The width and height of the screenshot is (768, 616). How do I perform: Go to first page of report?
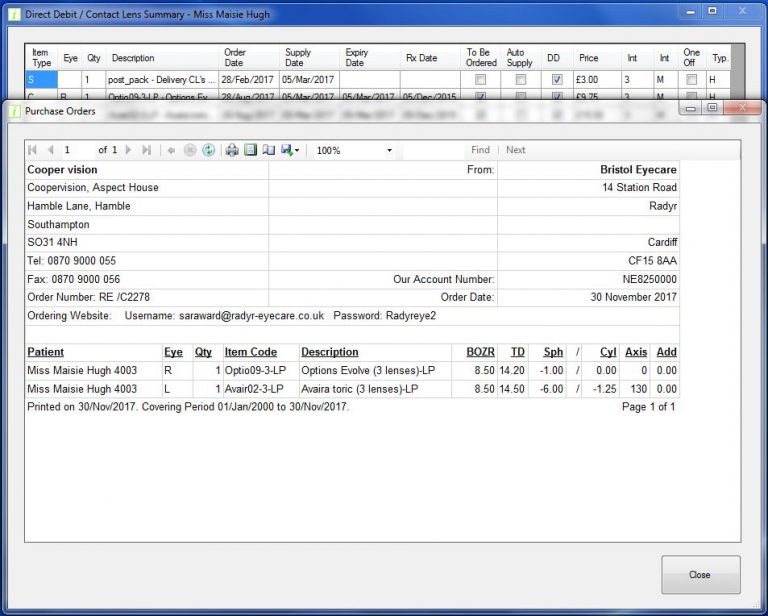pos(33,150)
